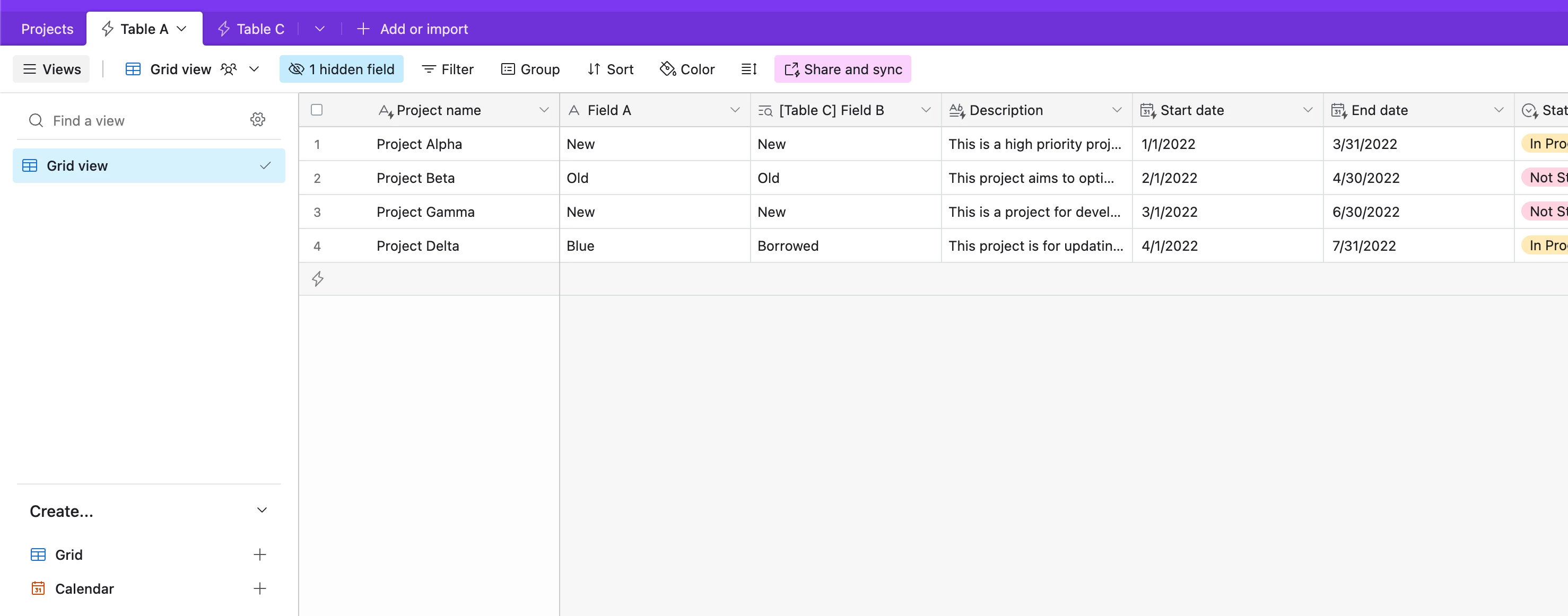Select the Old cell in Field A

[x=655, y=178]
